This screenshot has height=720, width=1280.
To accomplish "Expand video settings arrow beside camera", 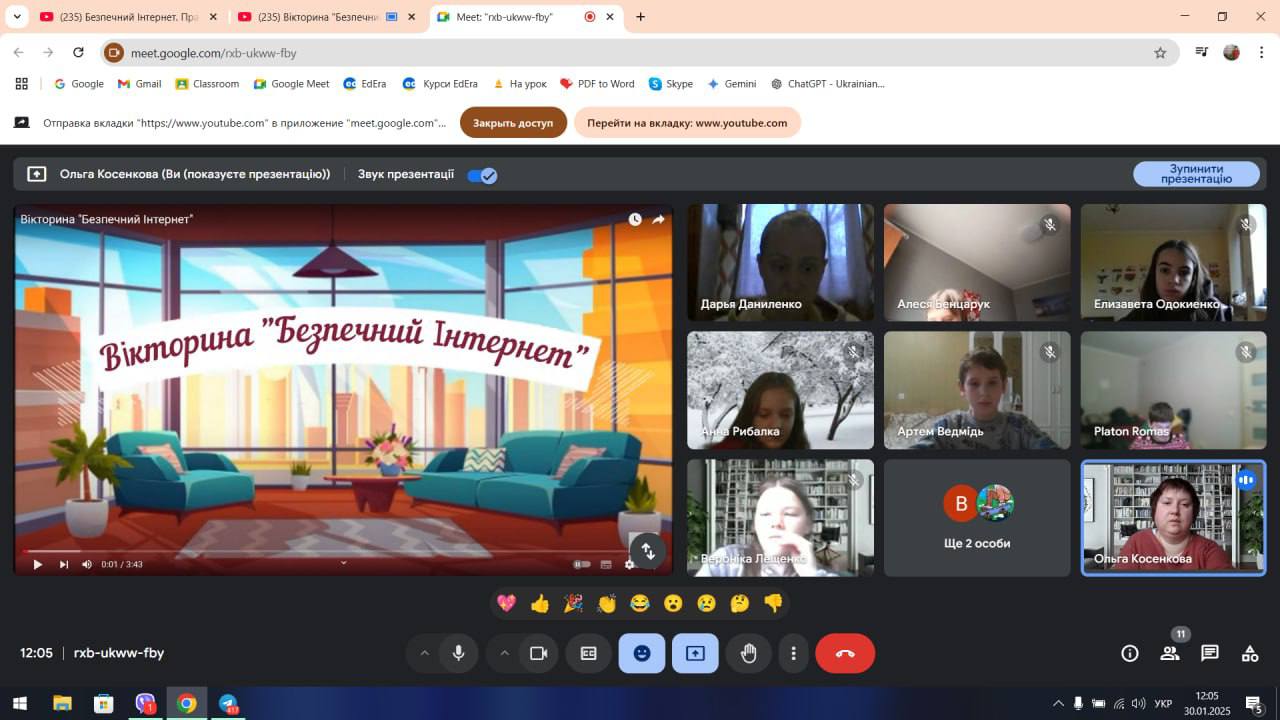I will (x=504, y=653).
